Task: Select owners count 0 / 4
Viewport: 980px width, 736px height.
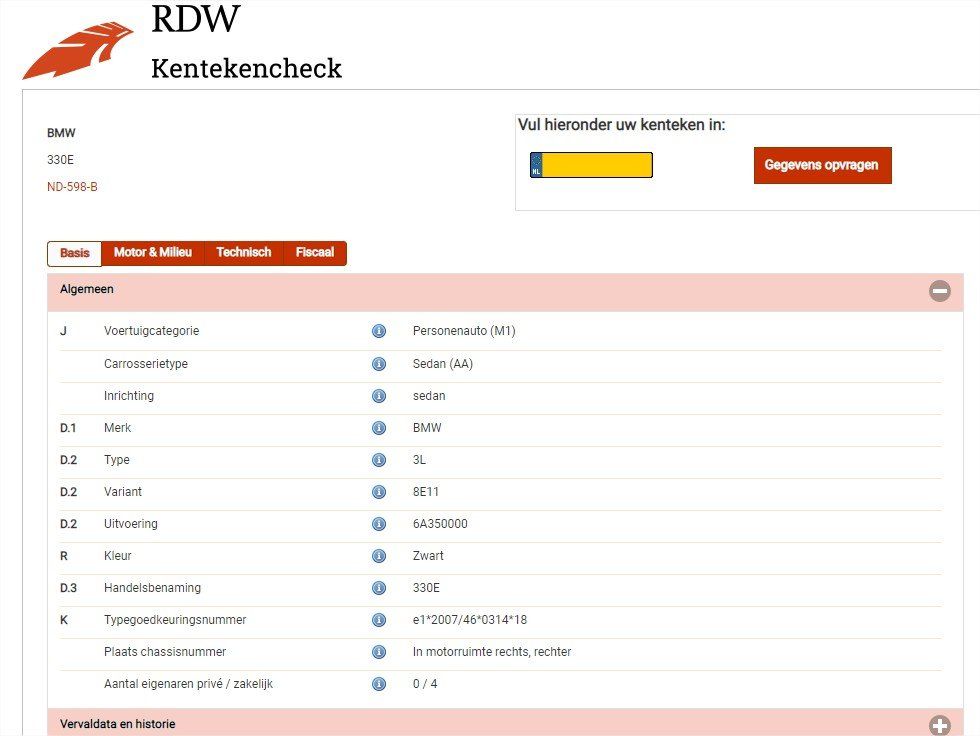Action: 425,684
